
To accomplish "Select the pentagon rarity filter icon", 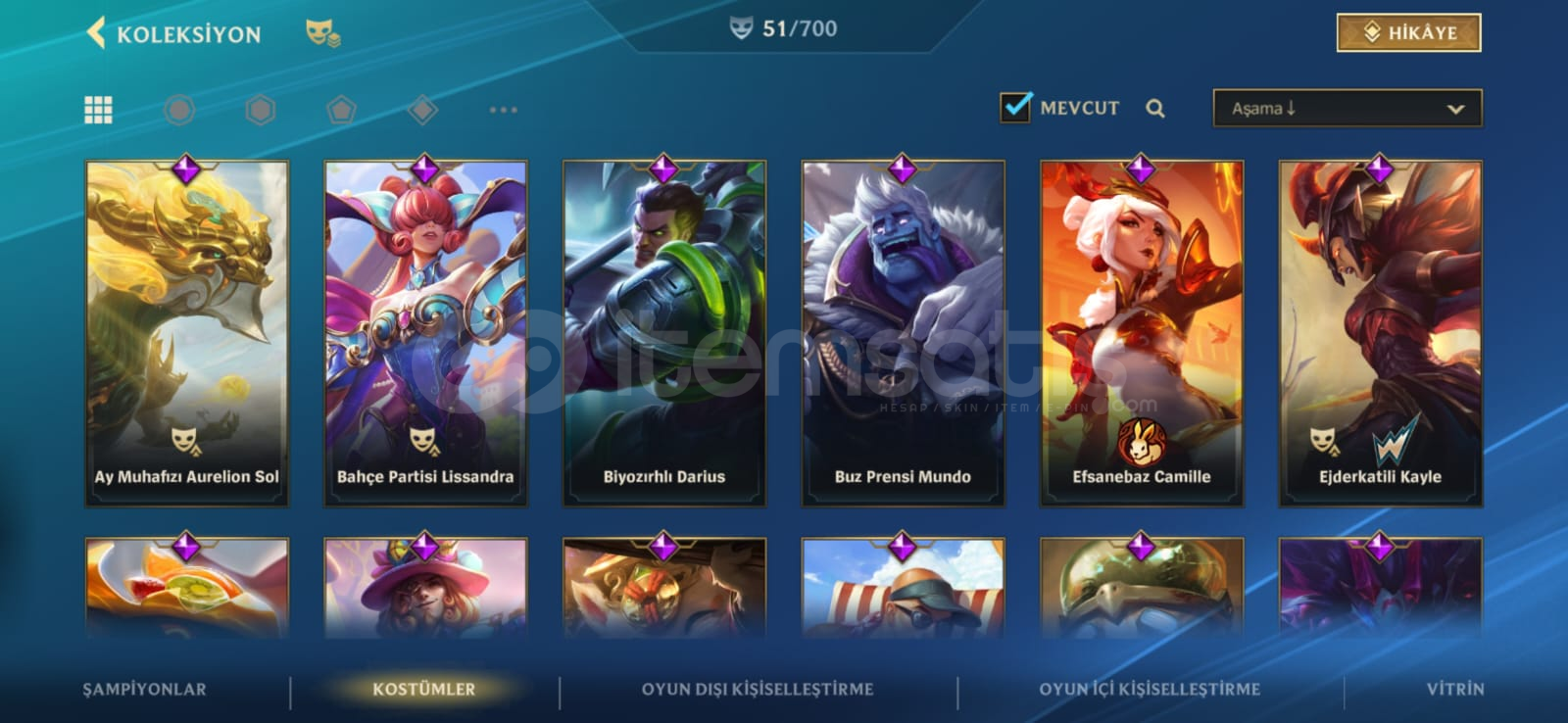I will [x=341, y=110].
